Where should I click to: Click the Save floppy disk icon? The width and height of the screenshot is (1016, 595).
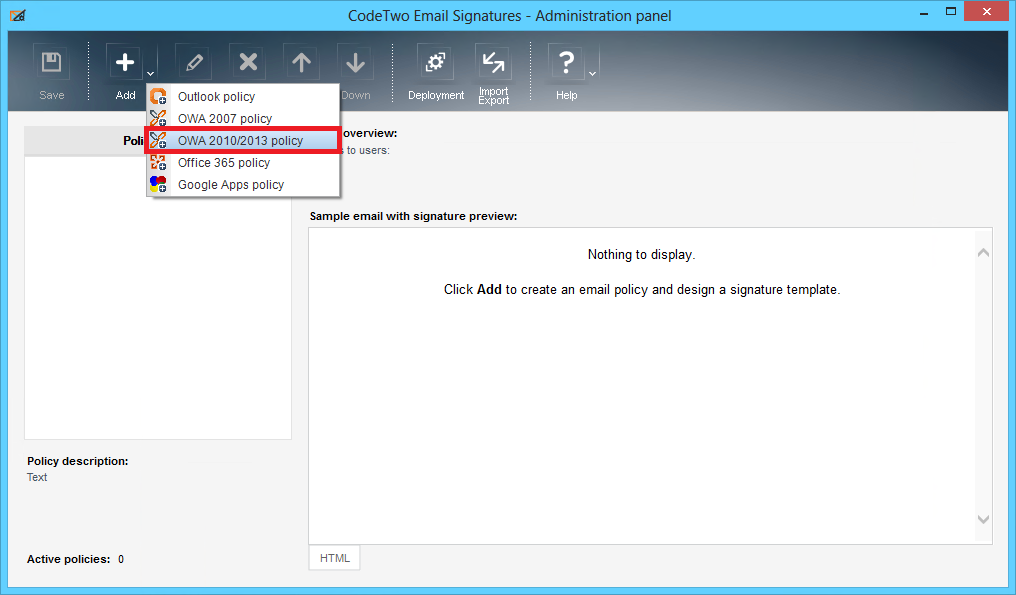pyautogui.click(x=51, y=62)
